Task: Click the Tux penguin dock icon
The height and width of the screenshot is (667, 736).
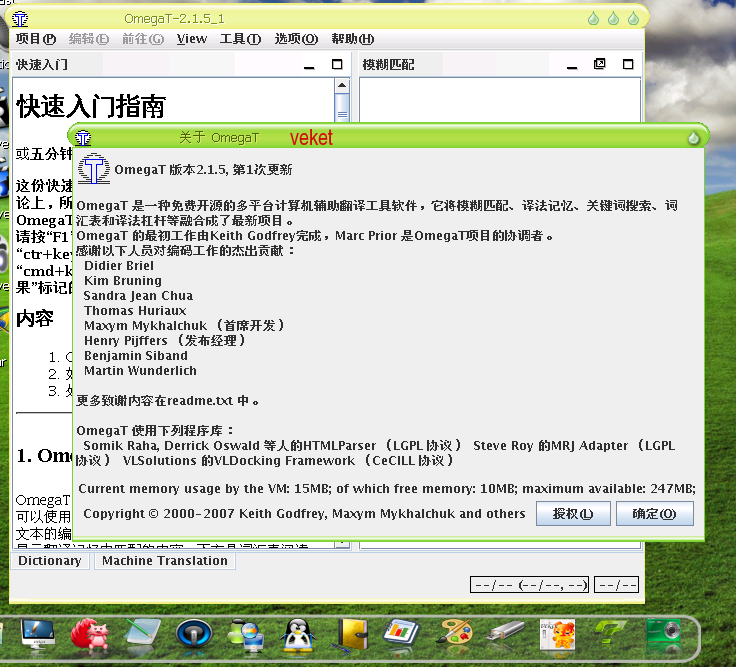Action: coord(298,635)
